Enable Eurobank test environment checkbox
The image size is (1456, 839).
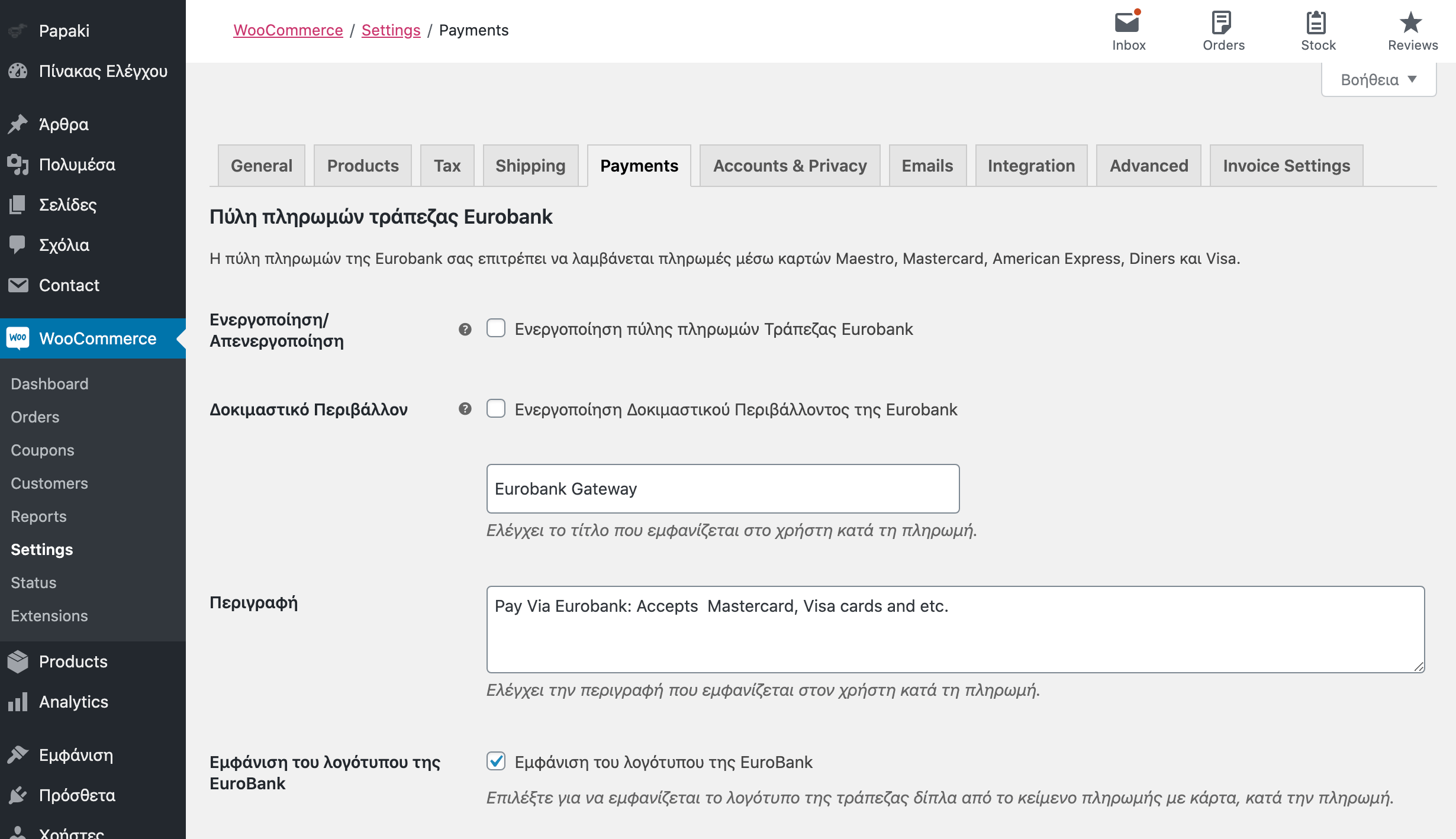click(x=496, y=409)
